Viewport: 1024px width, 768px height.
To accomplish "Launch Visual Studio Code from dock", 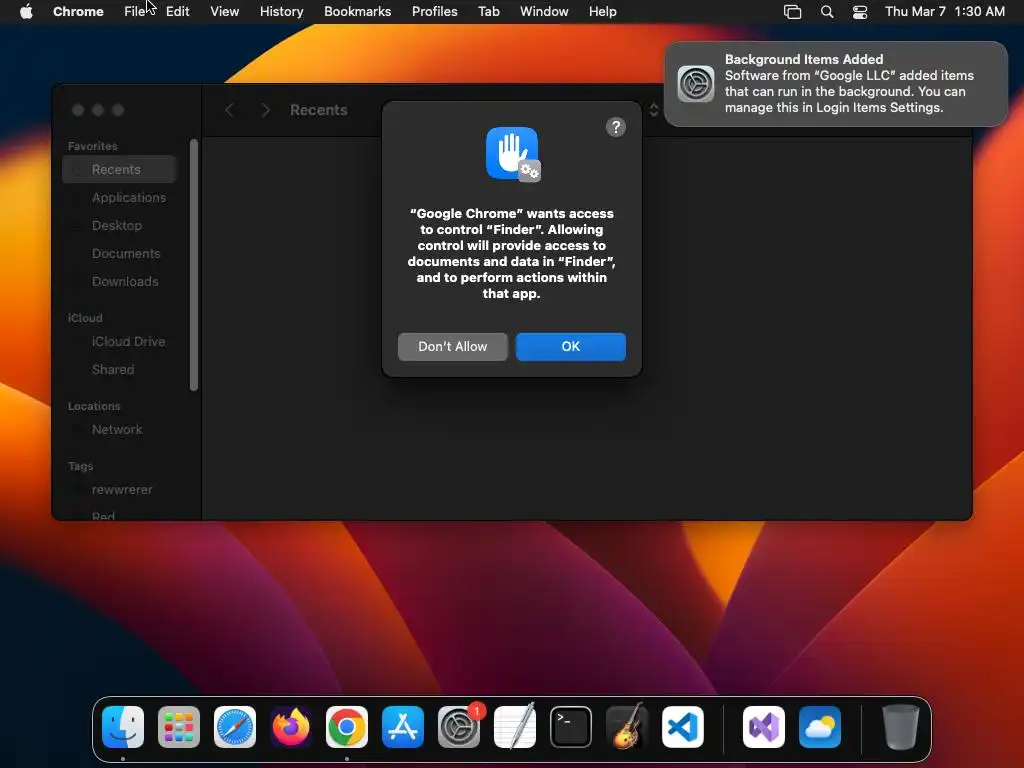I will pos(683,727).
